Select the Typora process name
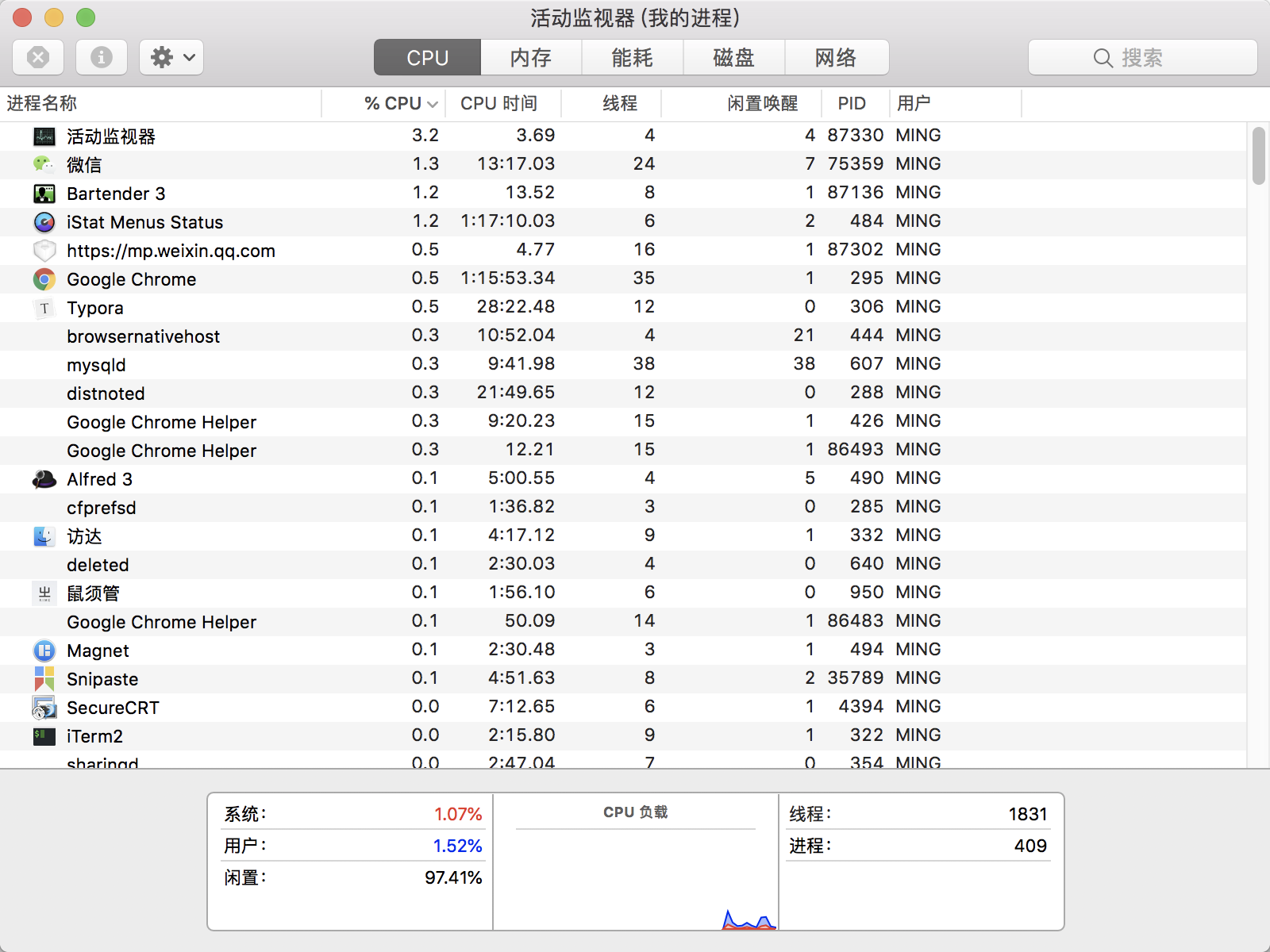Image resolution: width=1270 pixels, height=952 pixels. [x=95, y=309]
